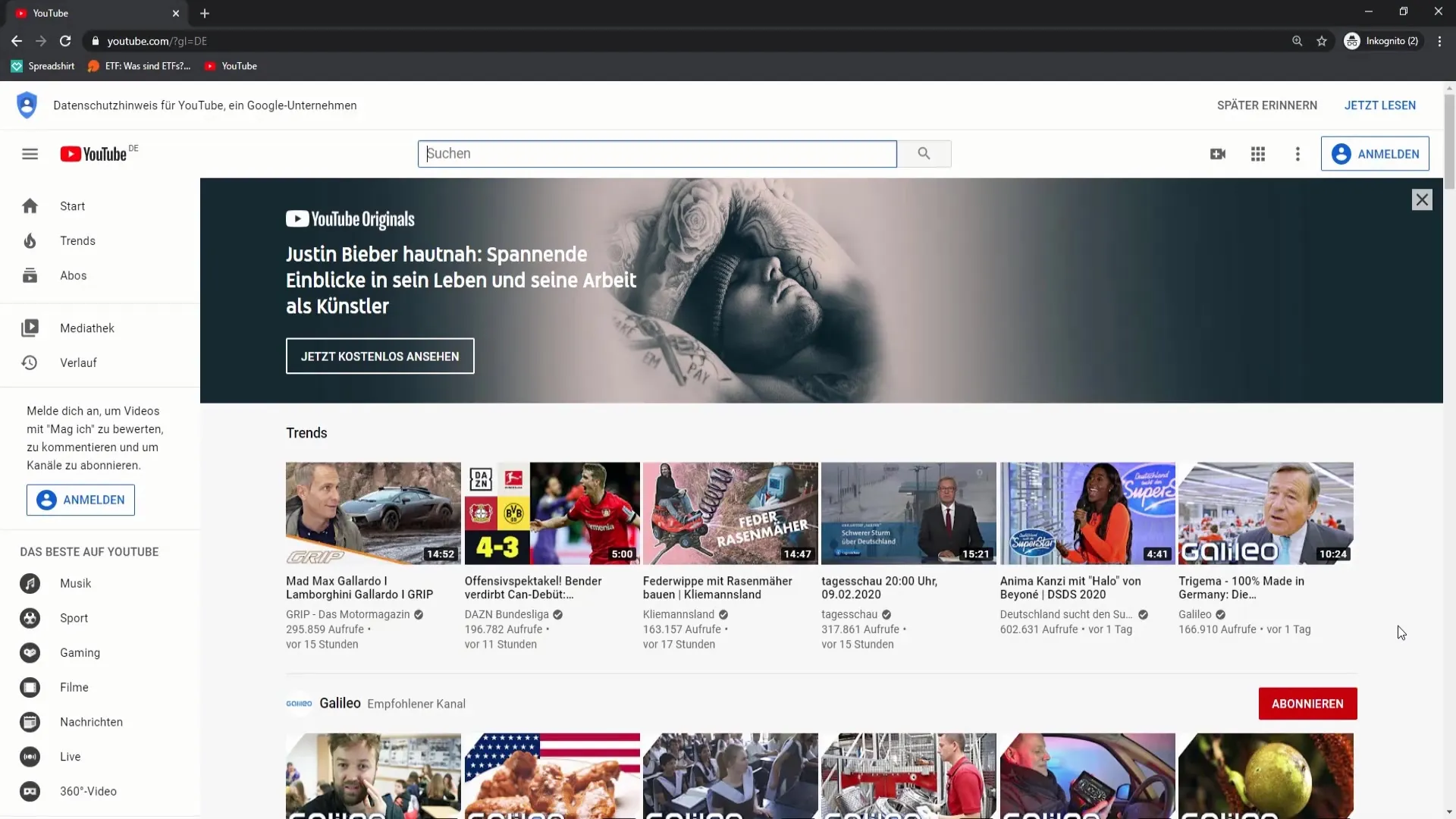Select Gaming in the sidebar
1456x819 pixels.
pos(80,653)
